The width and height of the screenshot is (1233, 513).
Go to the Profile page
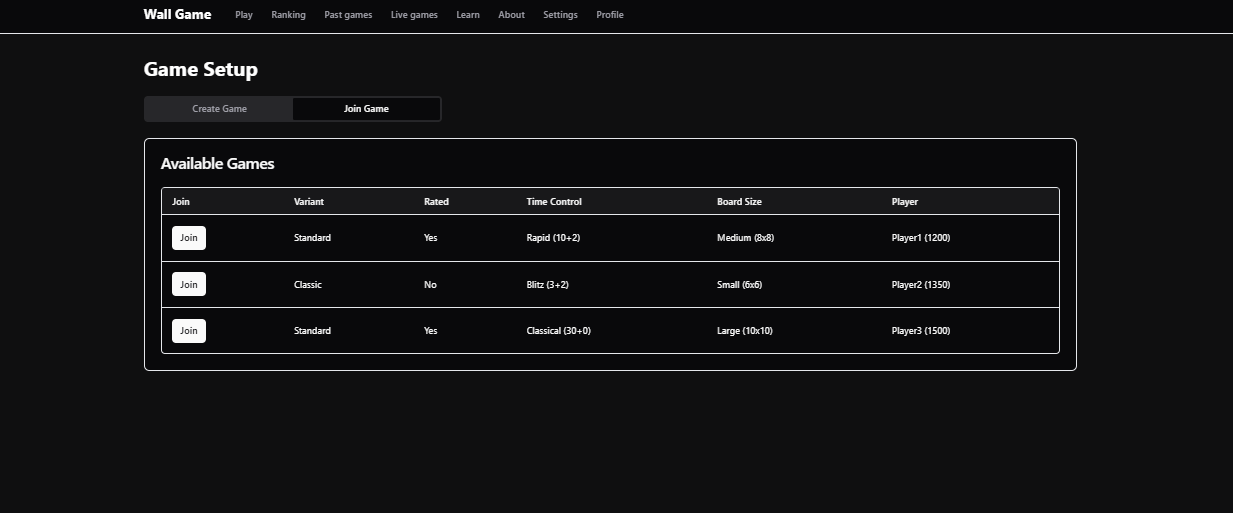tap(610, 15)
